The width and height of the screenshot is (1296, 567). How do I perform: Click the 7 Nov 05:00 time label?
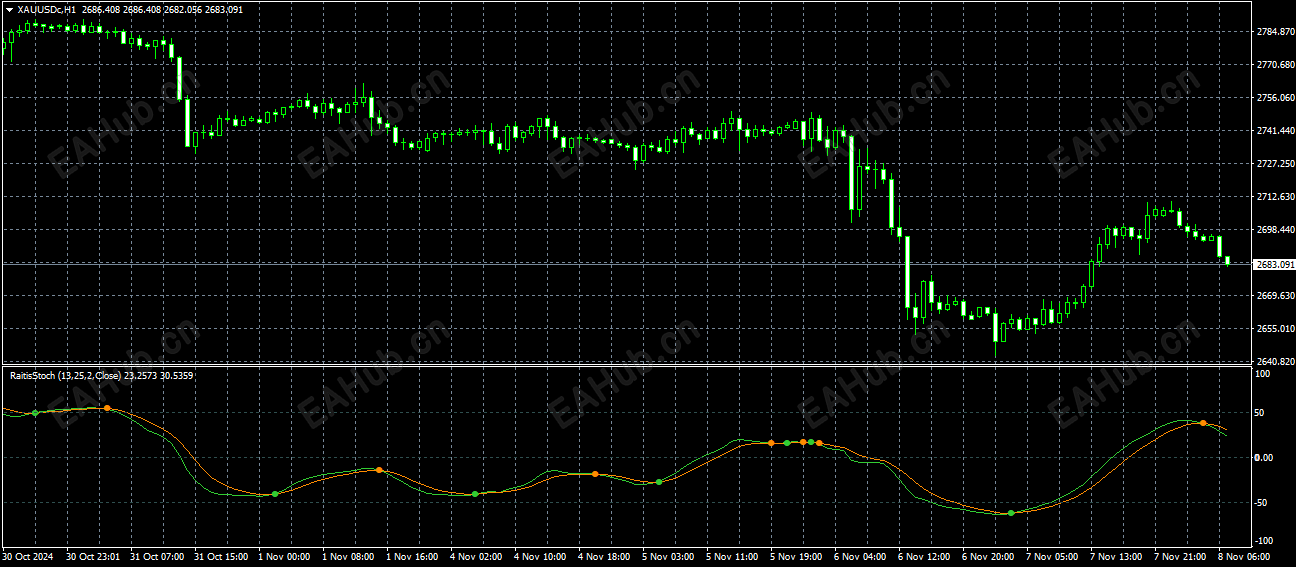[x=1052, y=556]
